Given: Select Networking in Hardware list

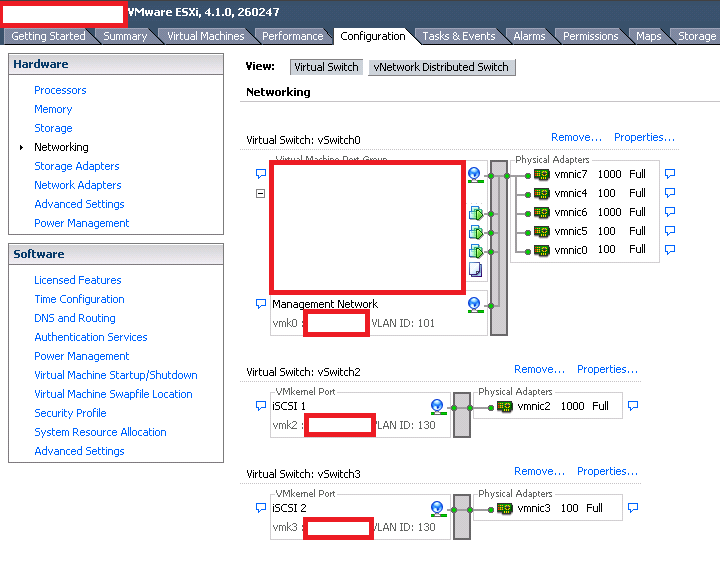Looking at the screenshot, I should point(62,147).
